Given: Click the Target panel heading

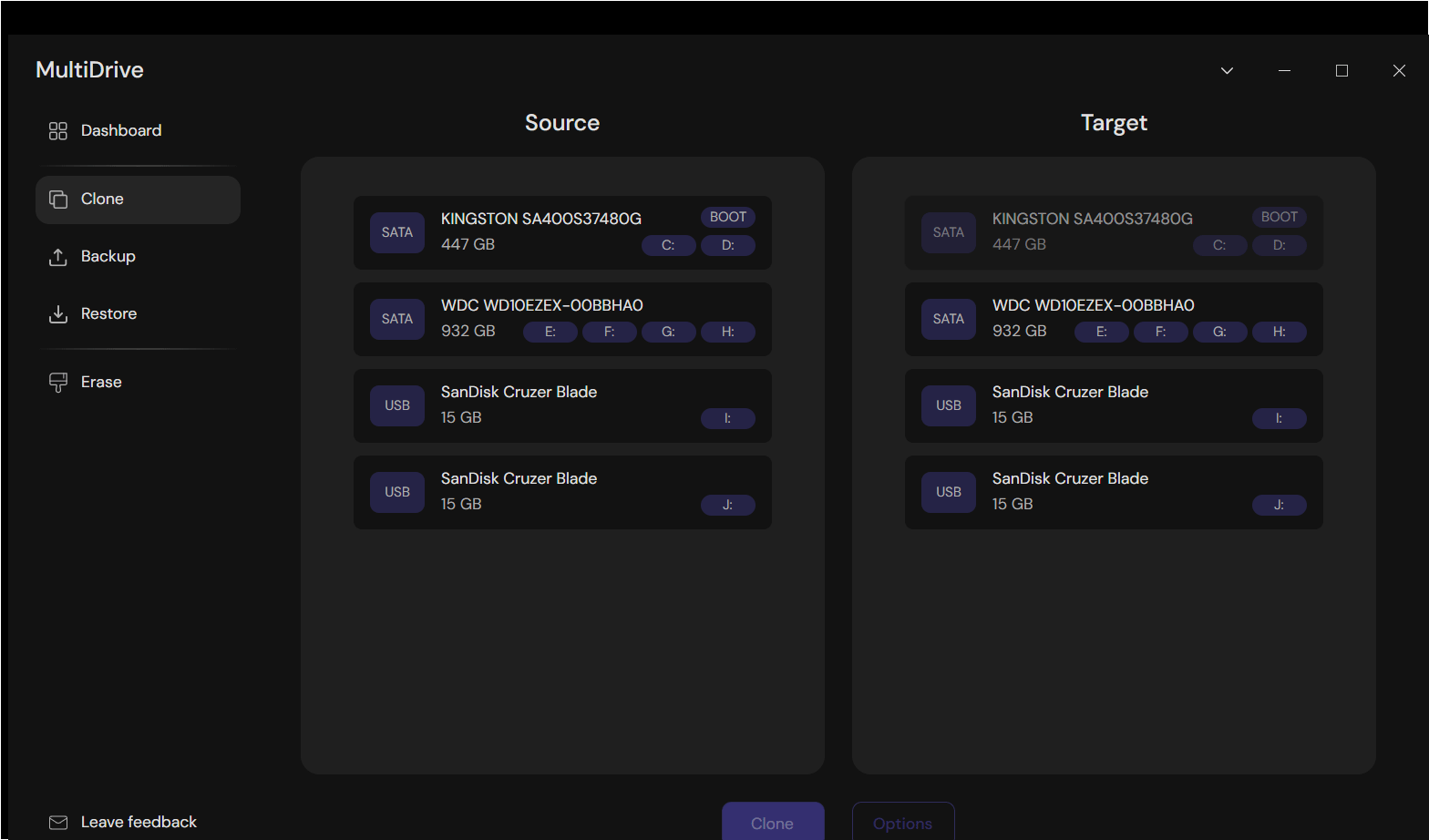Looking at the screenshot, I should 1114,123.
